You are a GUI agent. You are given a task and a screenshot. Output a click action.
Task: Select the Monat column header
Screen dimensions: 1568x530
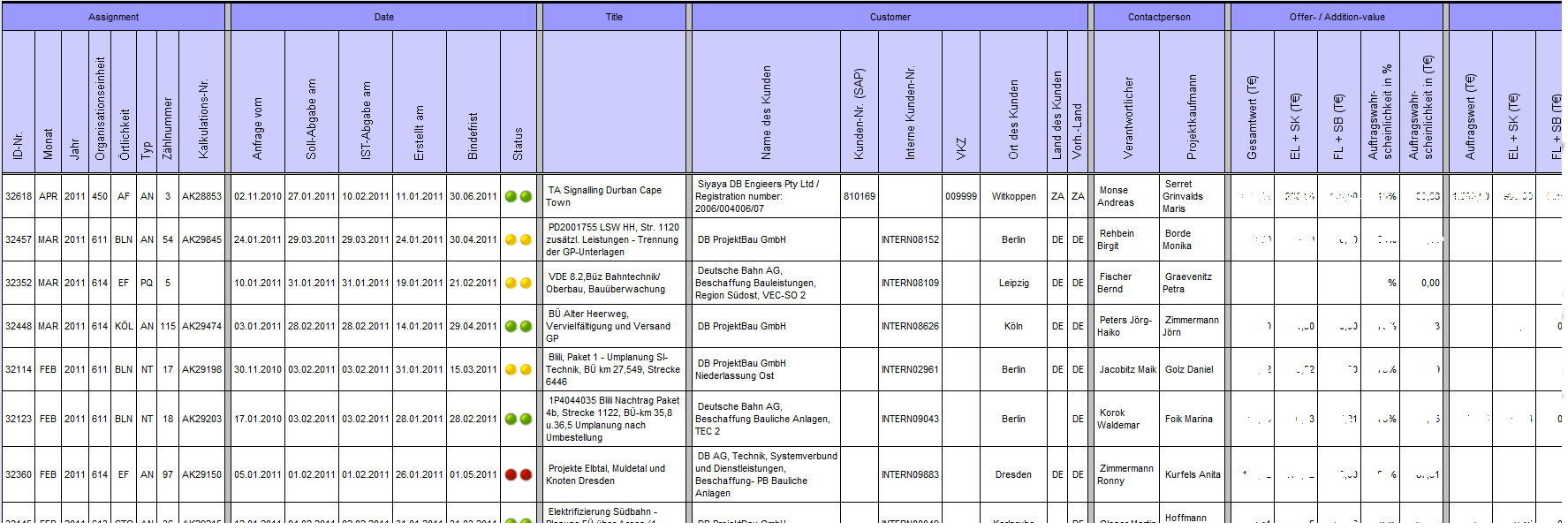tap(48, 102)
